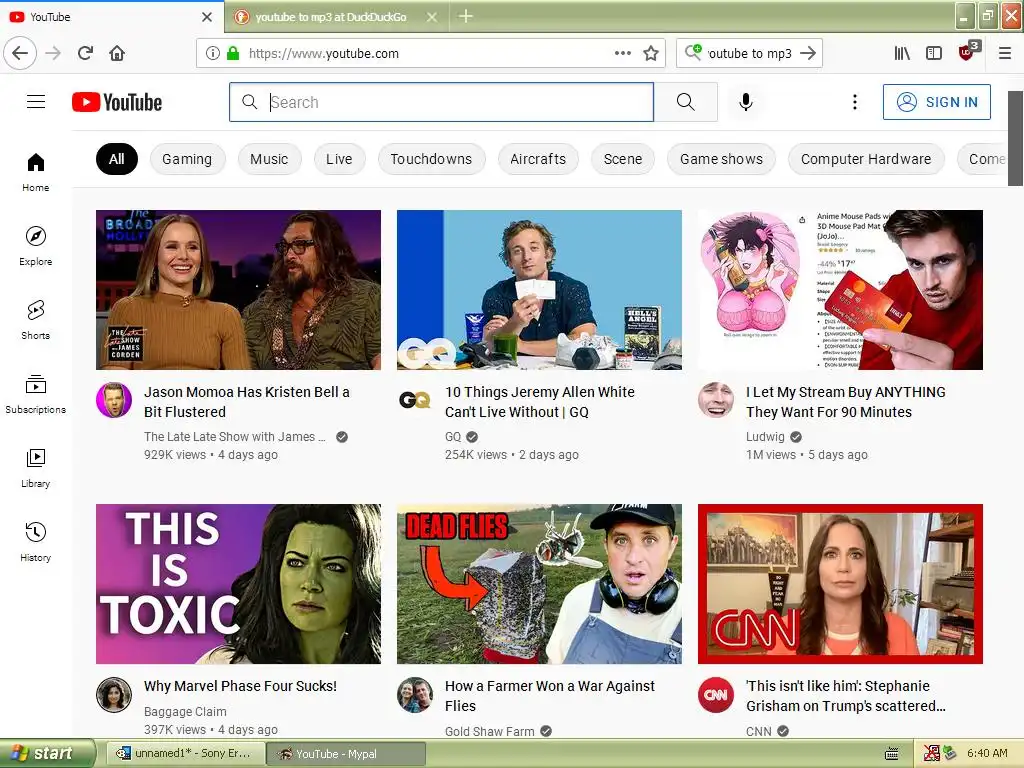
Task: Search with your voice microphone icon
Action: pyautogui.click(x=746, y=102)
